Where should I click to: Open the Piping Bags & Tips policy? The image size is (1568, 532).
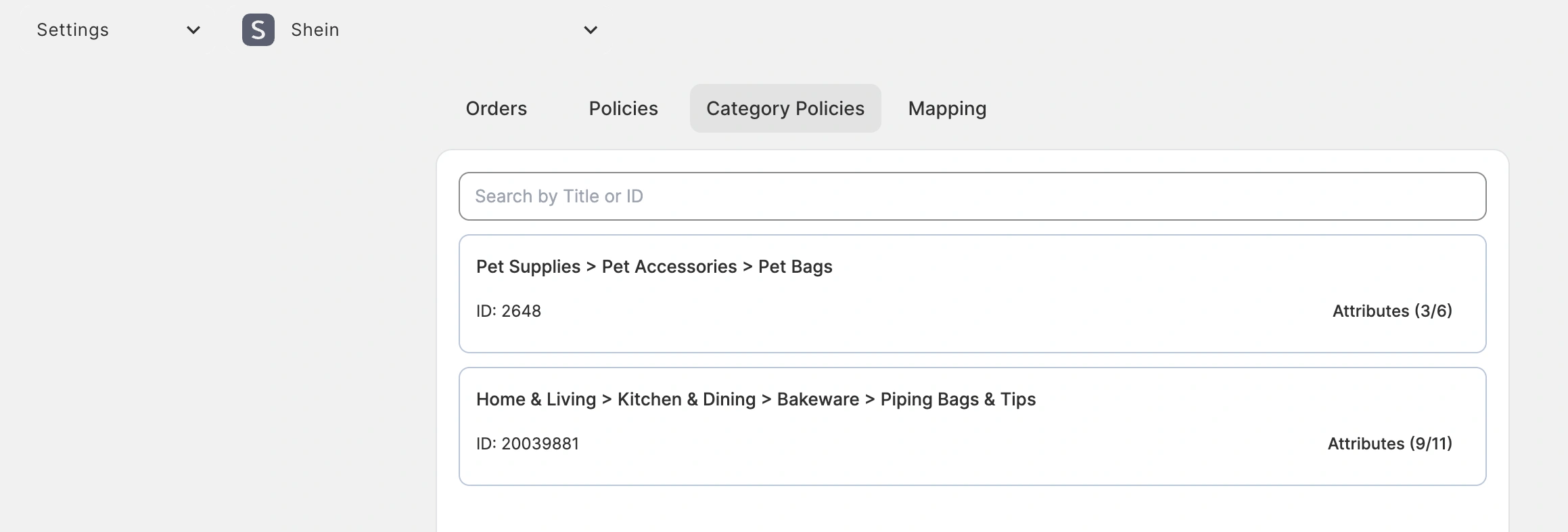pos(958,399)
